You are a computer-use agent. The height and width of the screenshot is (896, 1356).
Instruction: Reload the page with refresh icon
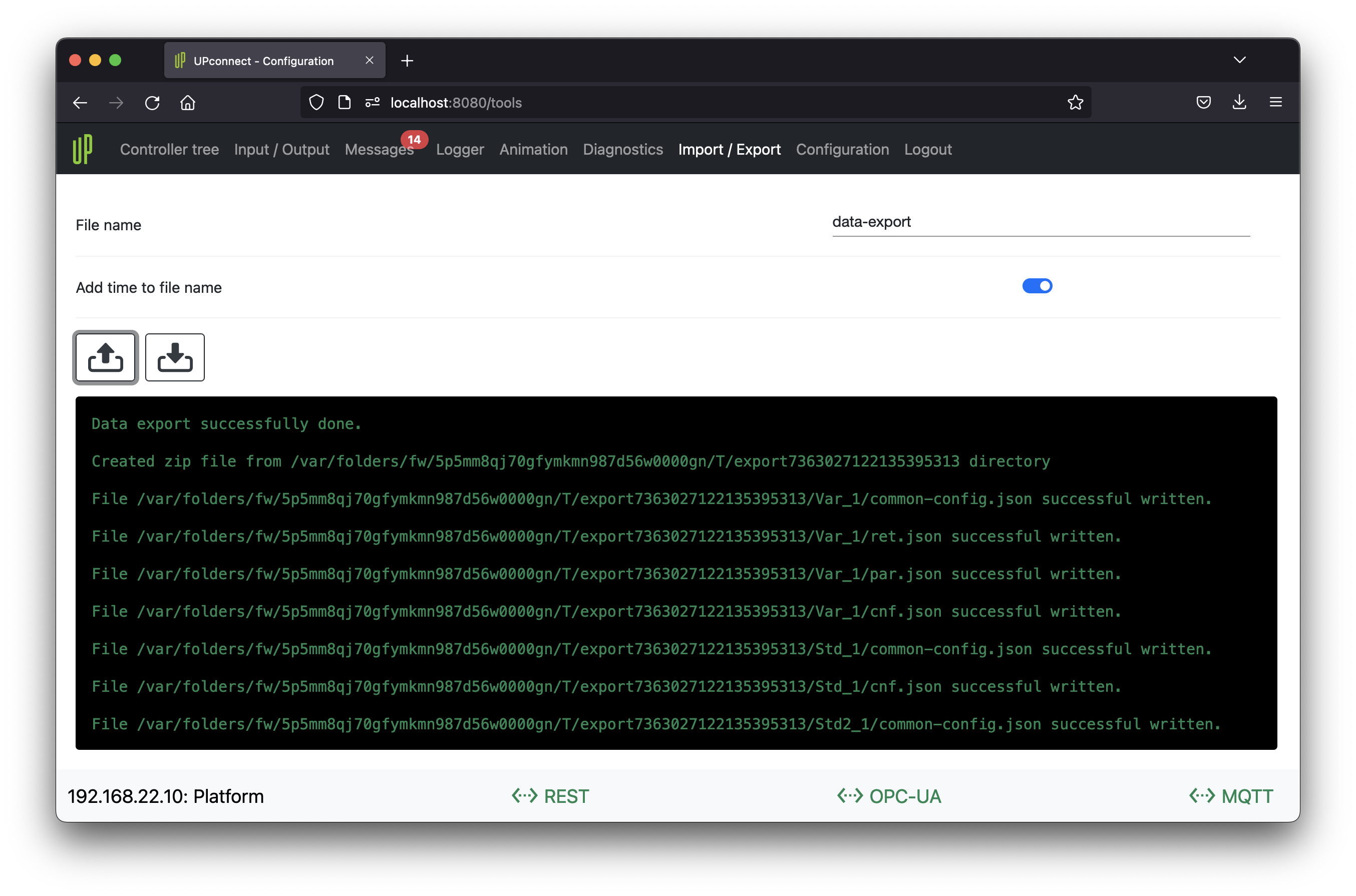(x=152, y=103)
